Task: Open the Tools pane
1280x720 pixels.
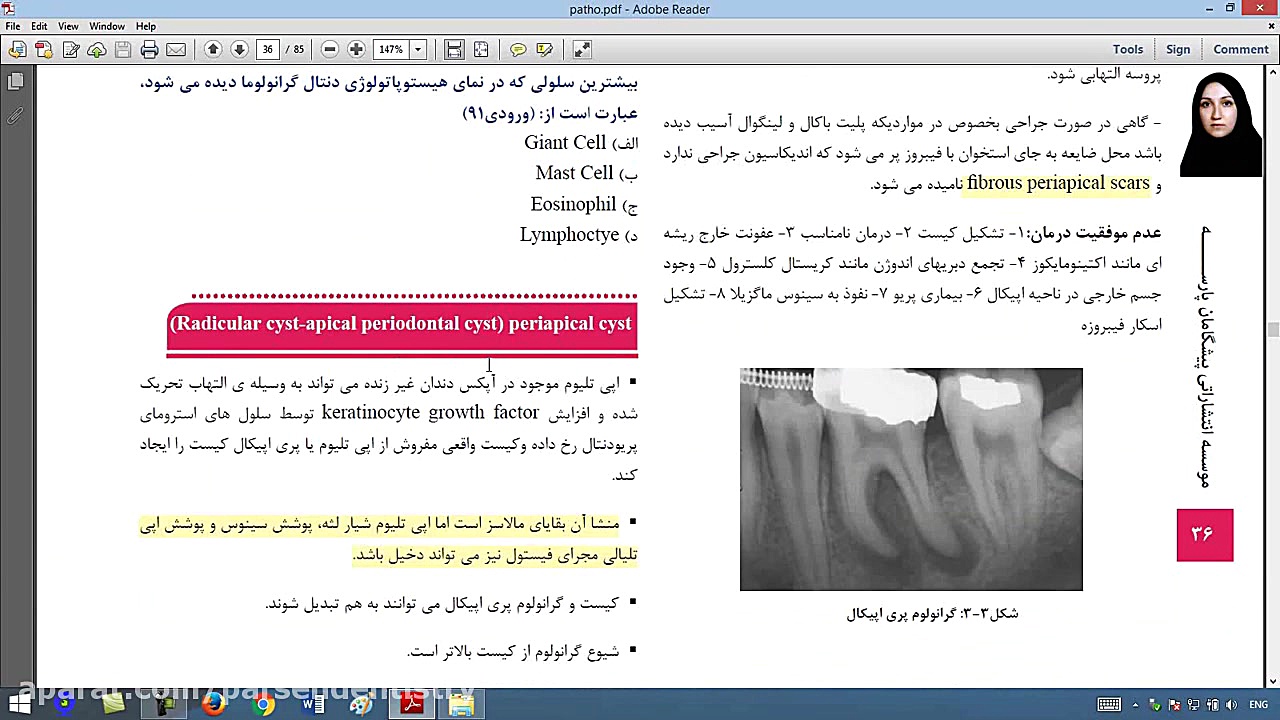Action: 1127,49
